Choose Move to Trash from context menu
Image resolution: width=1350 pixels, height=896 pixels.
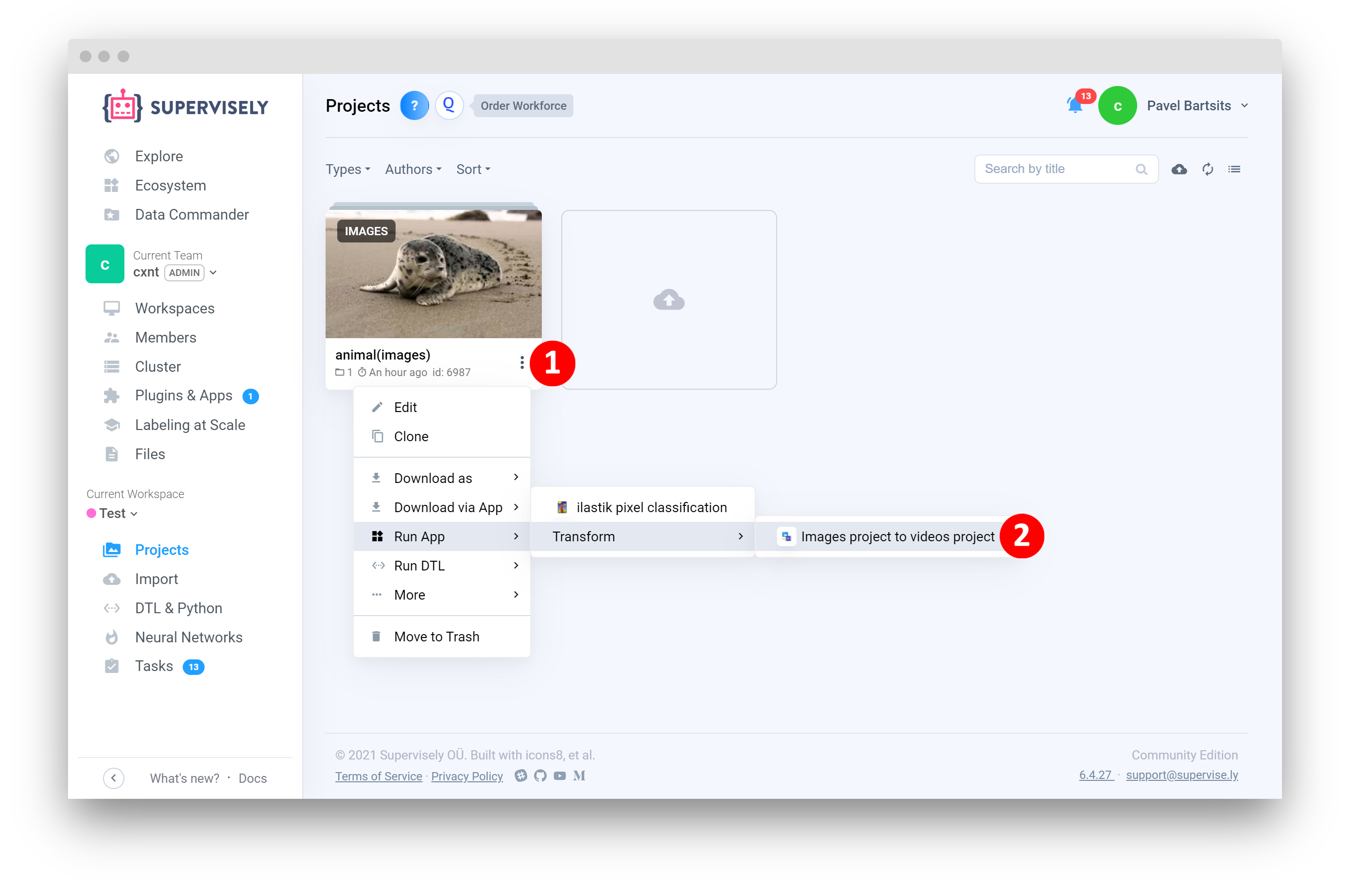pos(437,637)
